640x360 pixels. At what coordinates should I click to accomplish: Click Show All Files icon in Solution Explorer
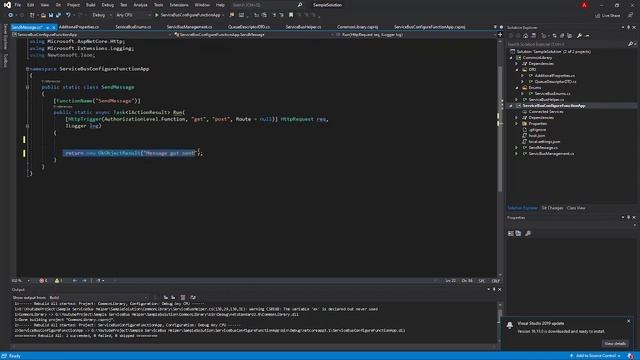570,36
